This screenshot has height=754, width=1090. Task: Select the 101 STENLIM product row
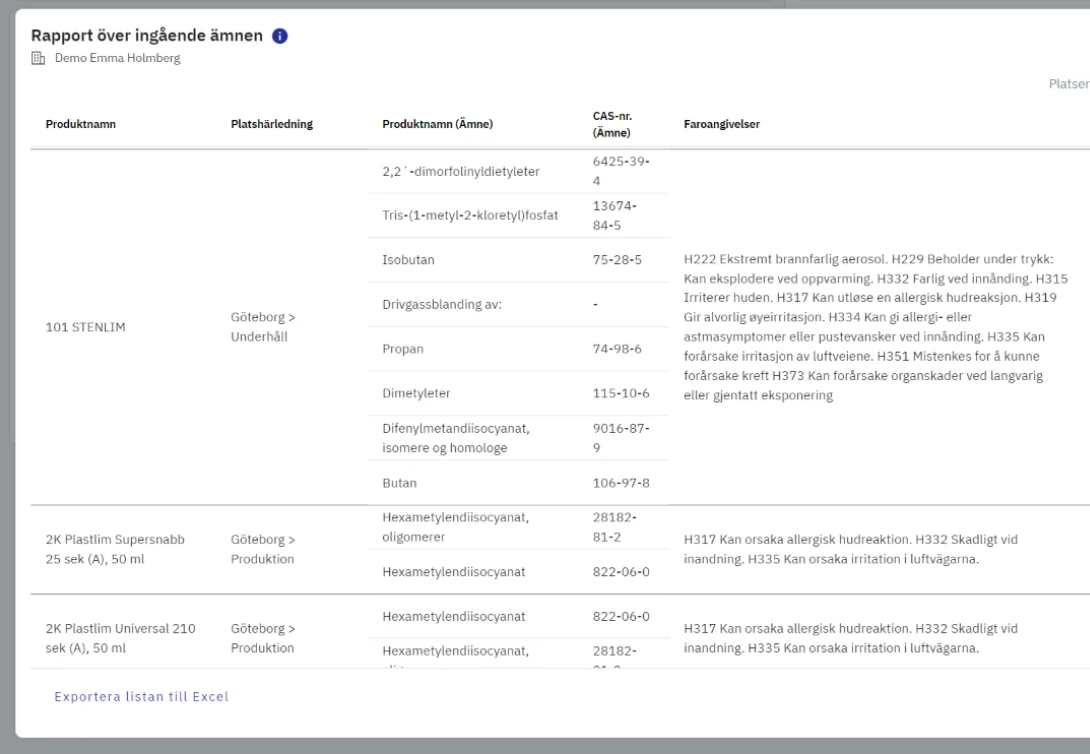(x=86, y=326)
